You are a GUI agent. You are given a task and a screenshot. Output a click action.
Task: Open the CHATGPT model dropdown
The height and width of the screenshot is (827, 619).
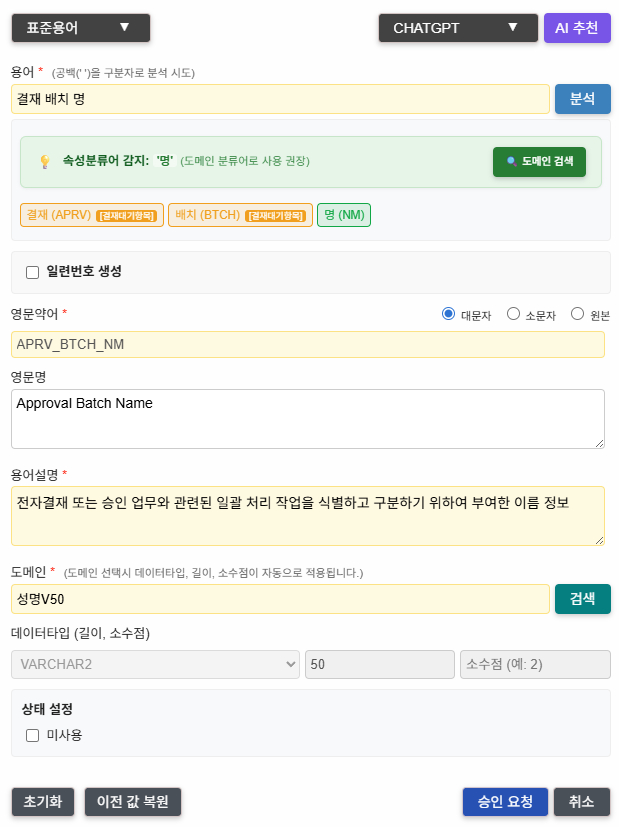point(458,28)
